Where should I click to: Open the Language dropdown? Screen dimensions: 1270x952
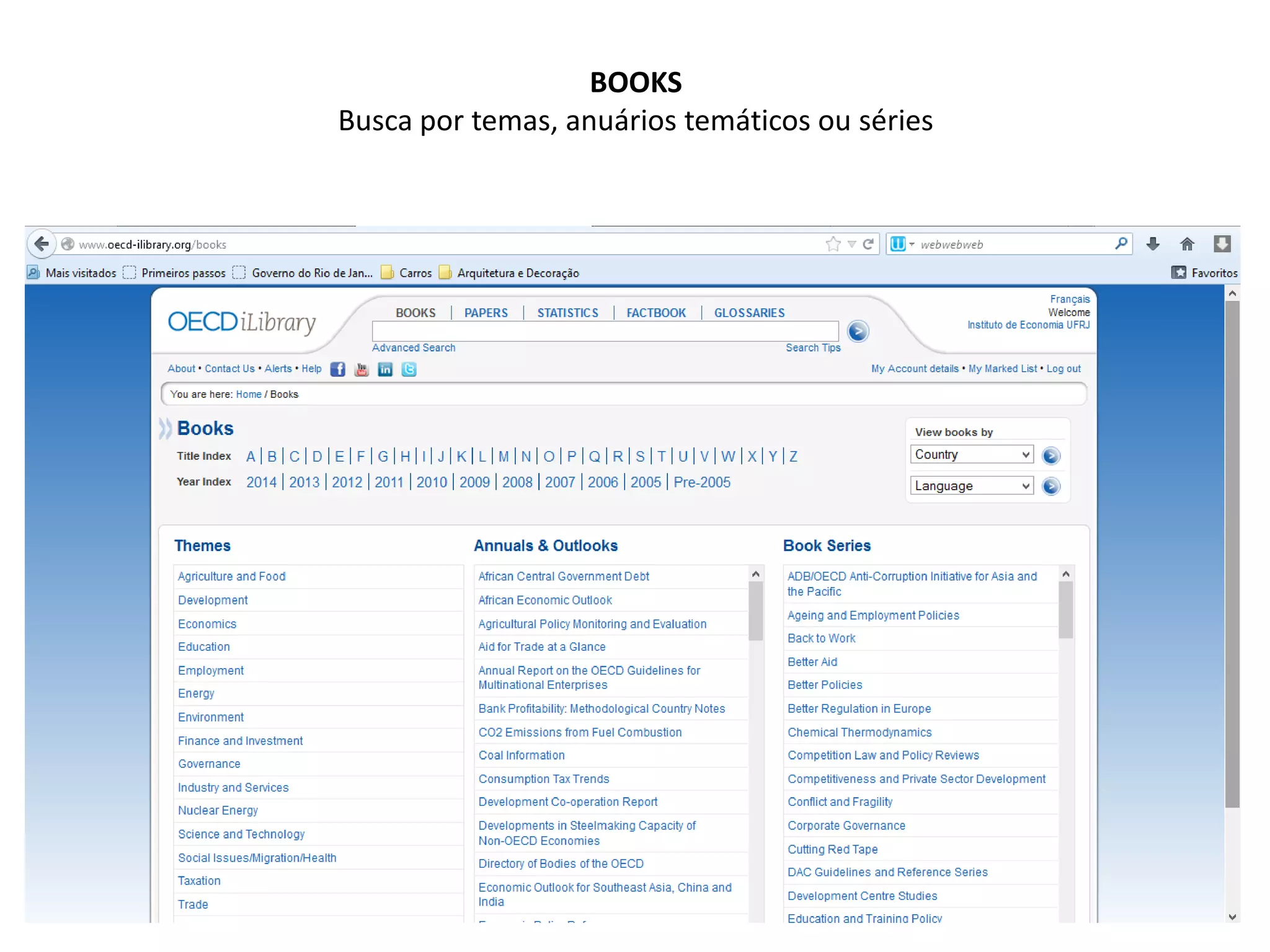972,486
